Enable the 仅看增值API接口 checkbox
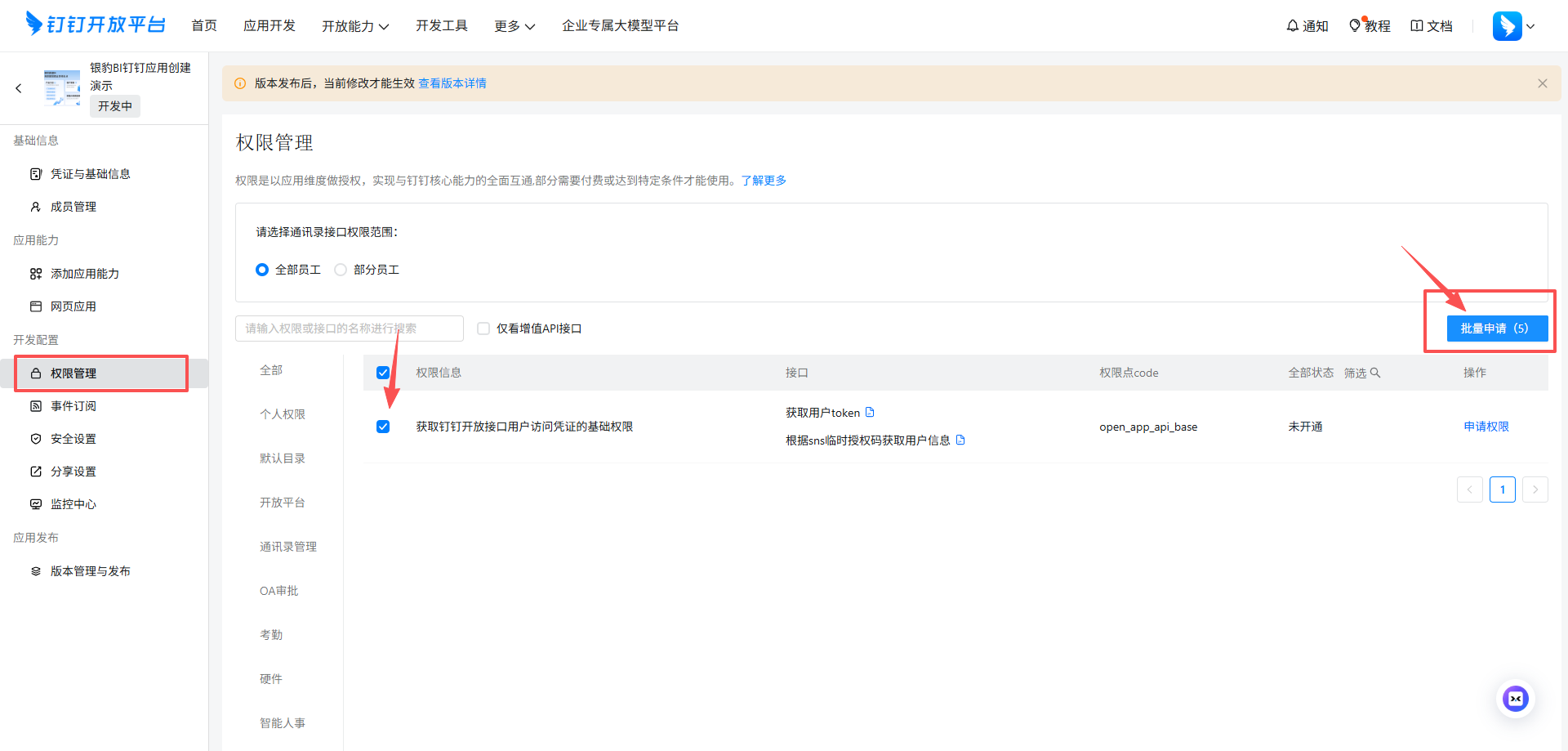 483,328
